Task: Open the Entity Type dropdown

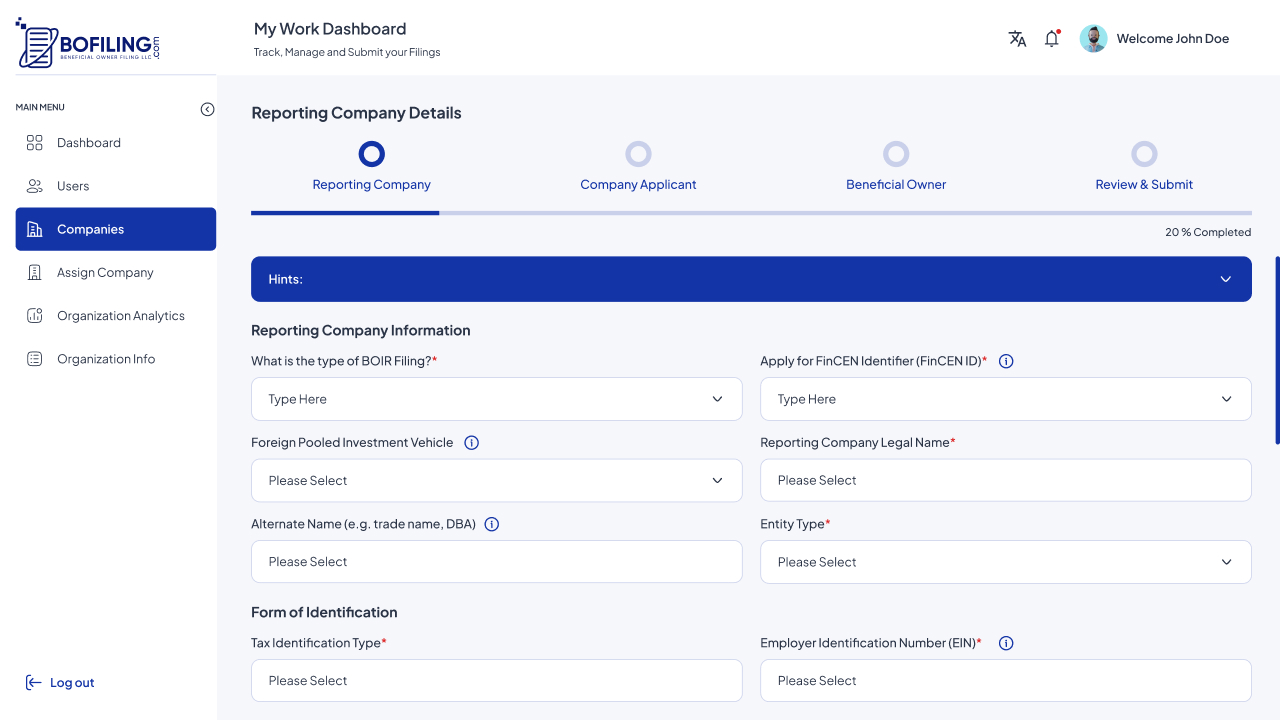Action: click(1005, 562)
